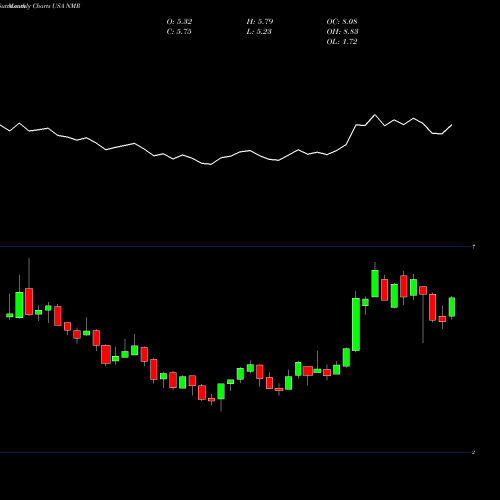The image size is (500, 500).
Task: Click the 'Charts USA NMB' chart title
Action: [56, 6]
